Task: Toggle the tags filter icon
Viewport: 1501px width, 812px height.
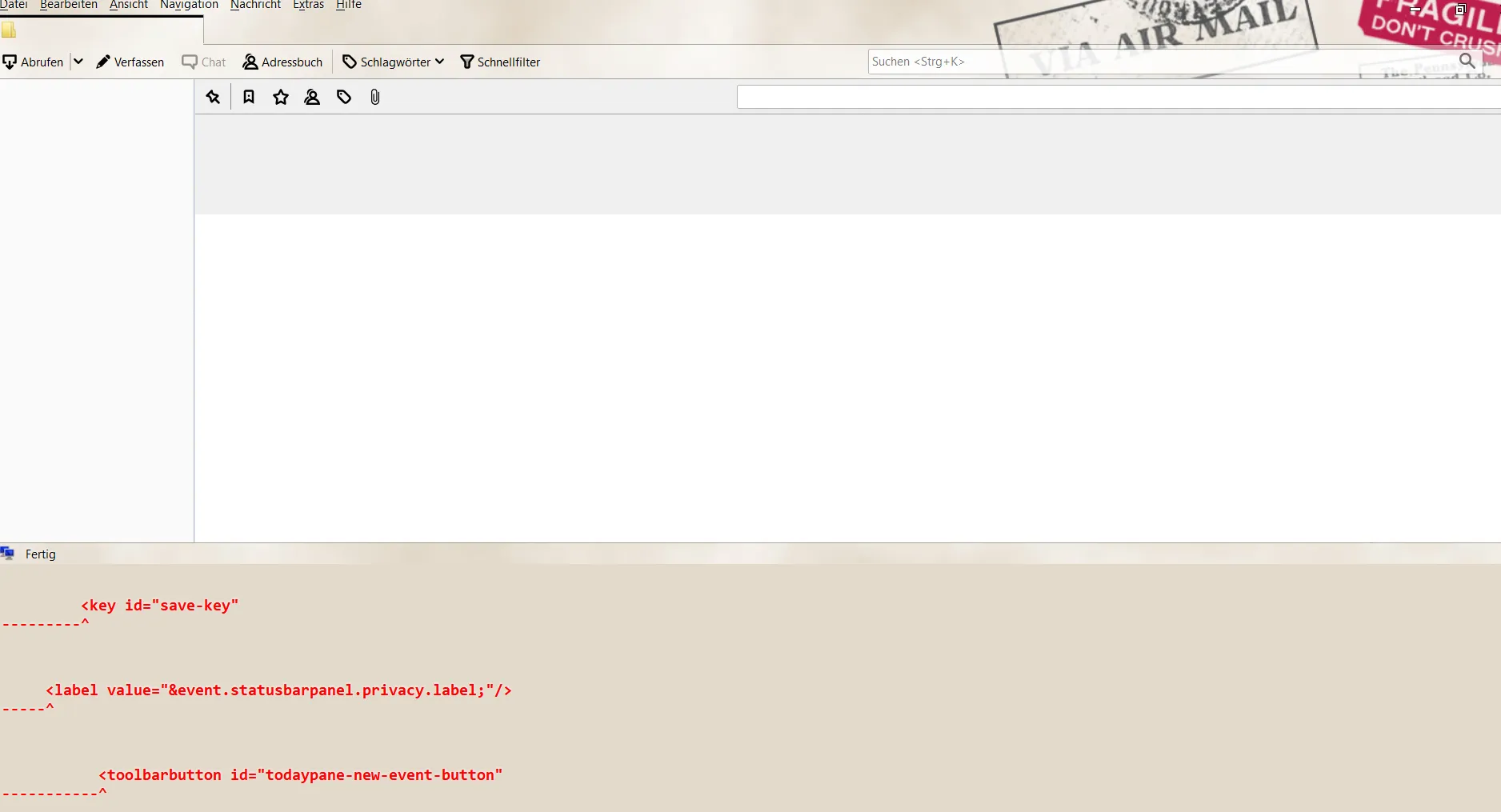Action: 344,97
